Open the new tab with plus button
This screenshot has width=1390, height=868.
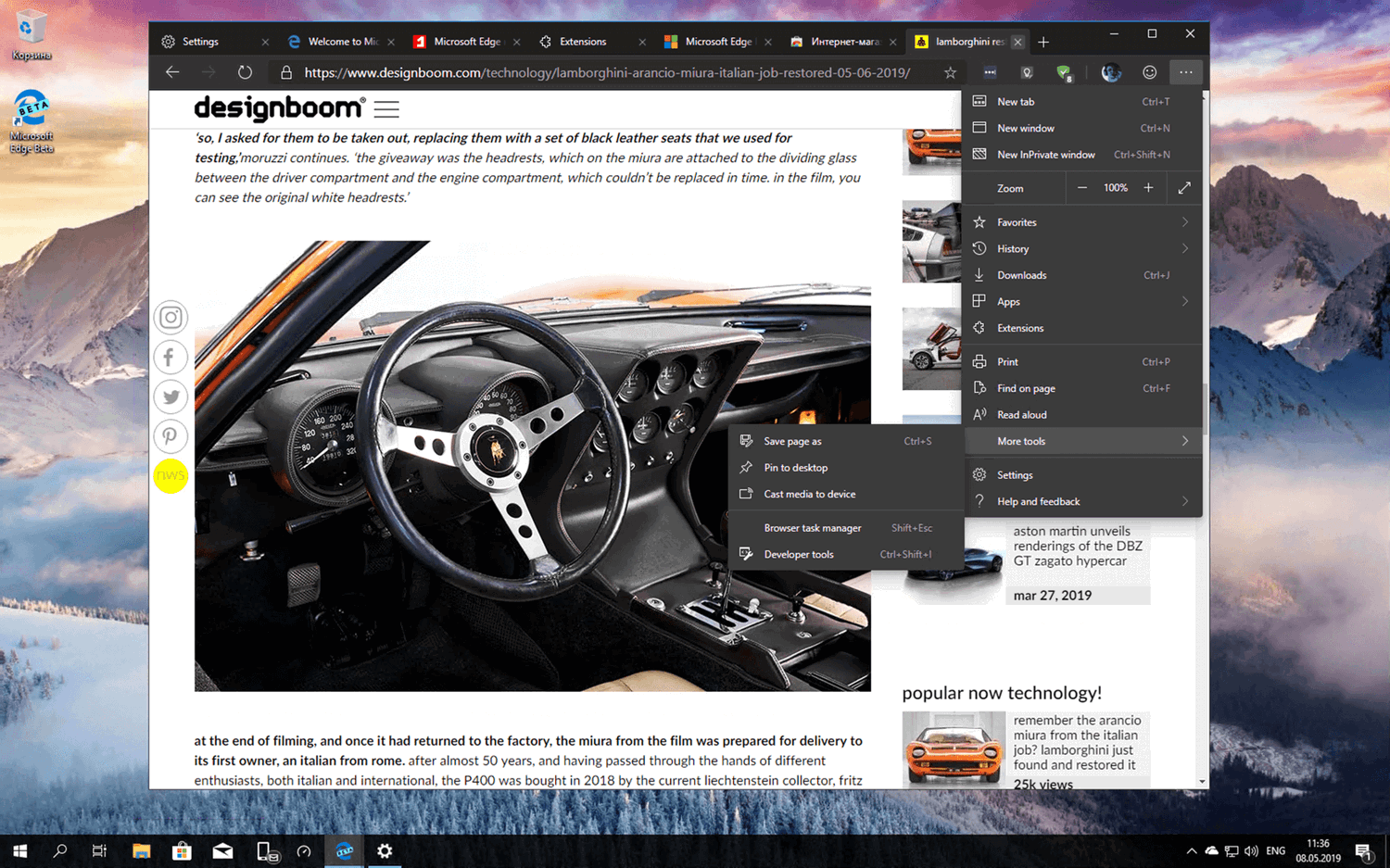click(x=1043, y=42)
